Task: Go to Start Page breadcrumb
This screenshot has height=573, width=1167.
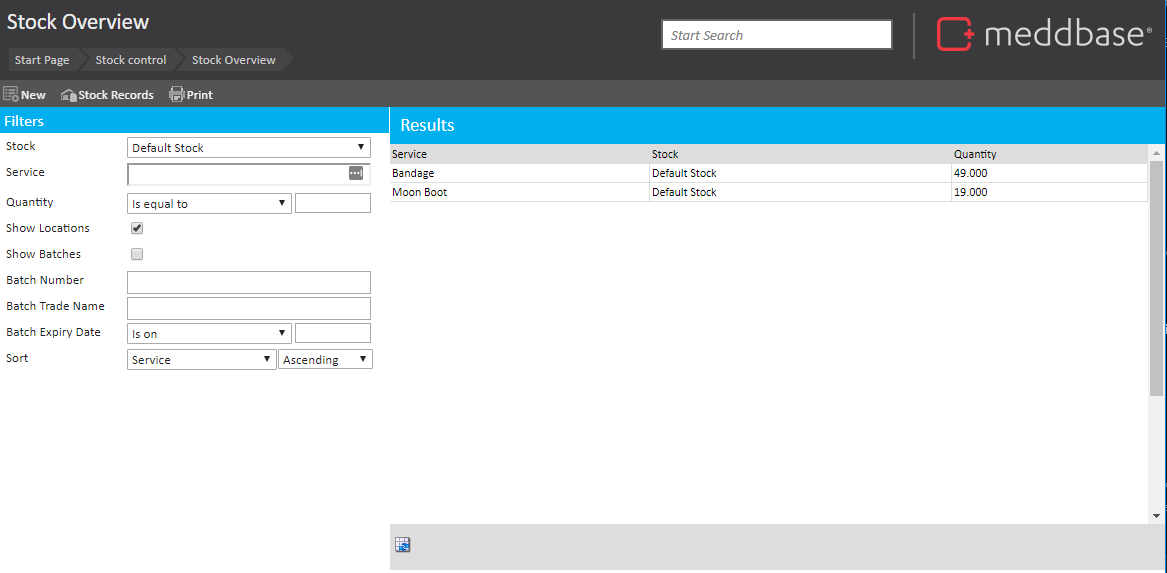Action: click(42, 60)
